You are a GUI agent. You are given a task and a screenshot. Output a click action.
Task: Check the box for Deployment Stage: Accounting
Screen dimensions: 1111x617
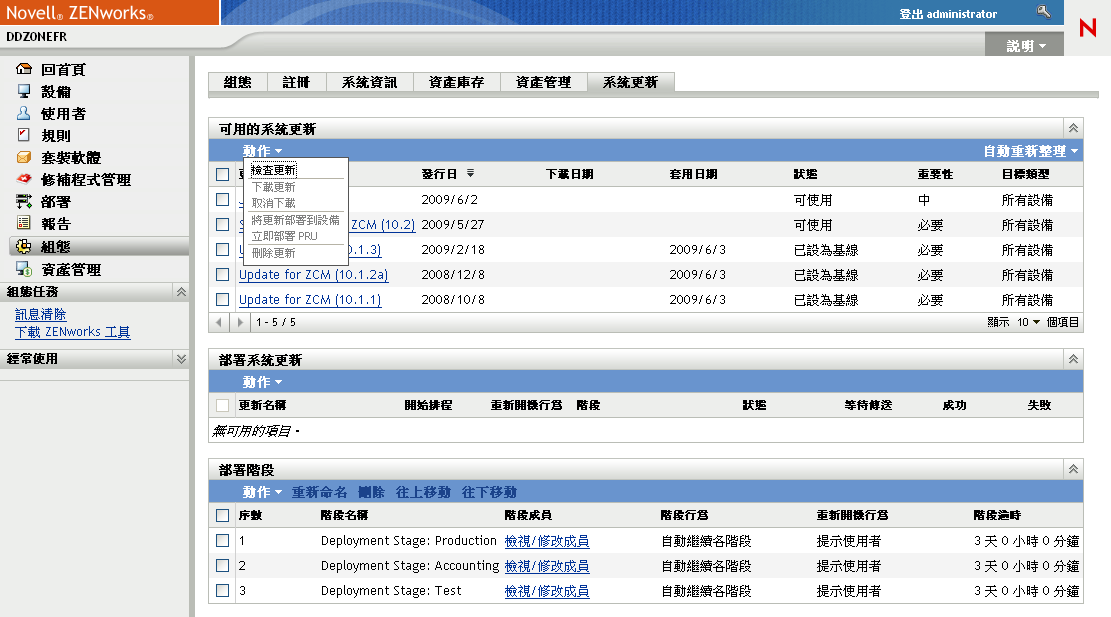(x=222, y=565)
